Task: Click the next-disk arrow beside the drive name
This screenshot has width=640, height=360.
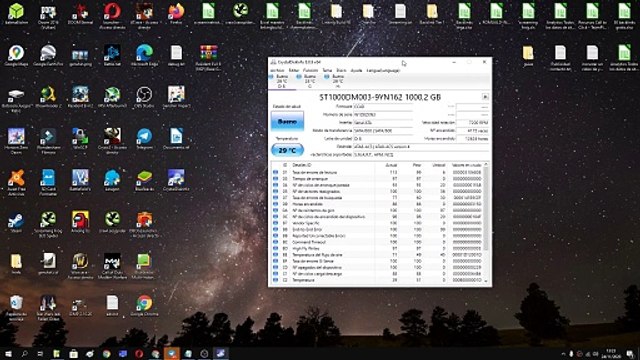Action: click(485, 97)
